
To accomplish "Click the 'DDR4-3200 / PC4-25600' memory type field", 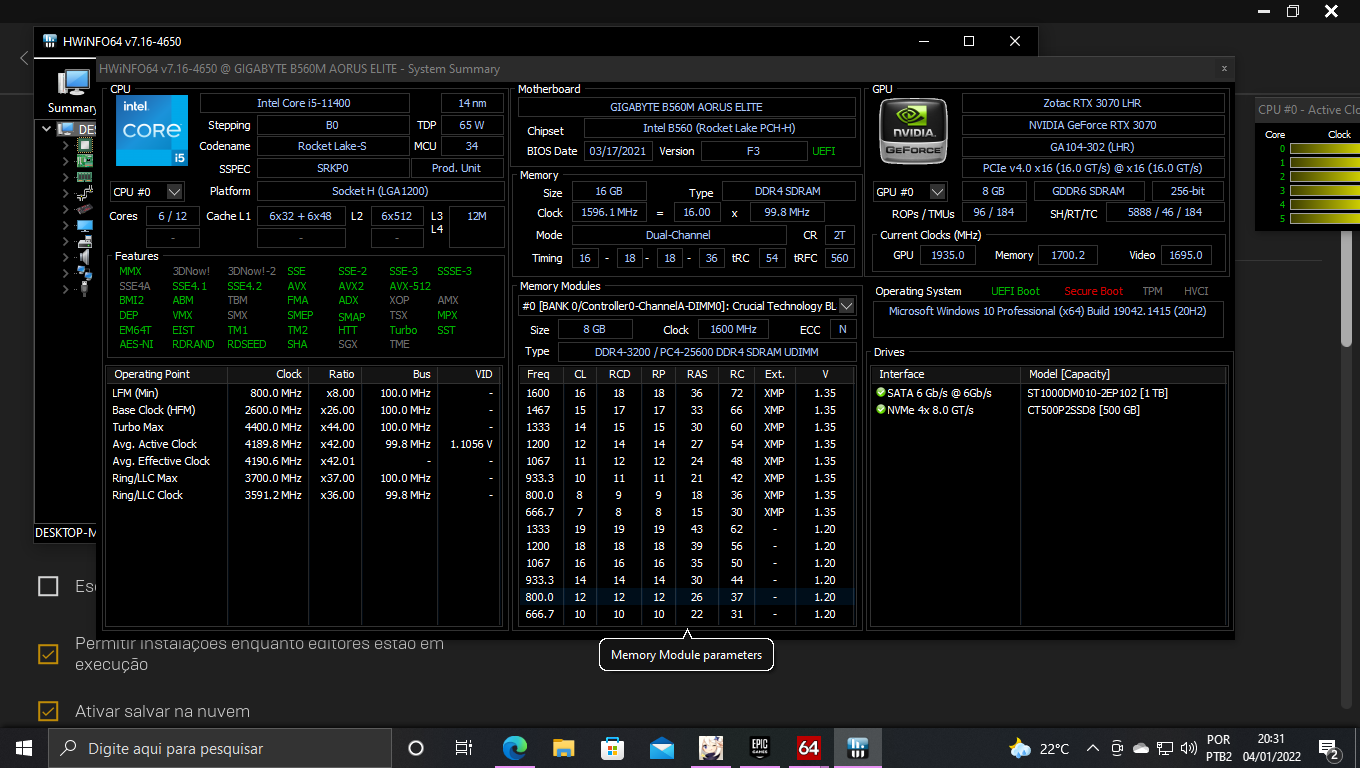I will [707, 352].
